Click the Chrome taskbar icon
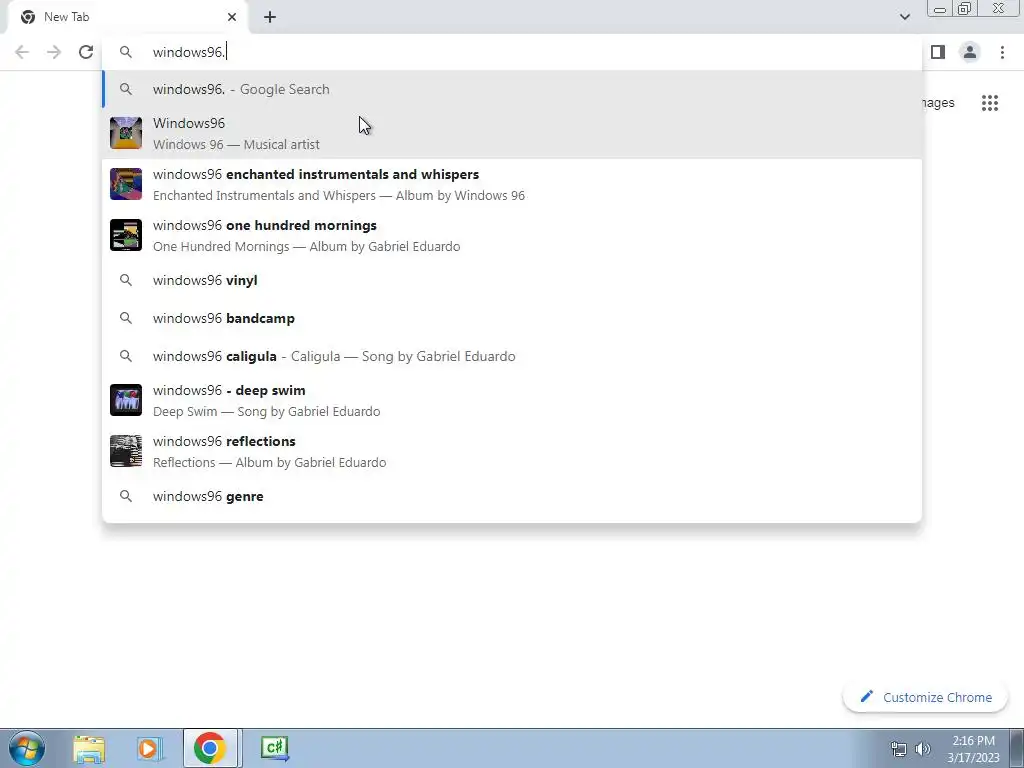The image size is (1024, 768). click(210, 748)
